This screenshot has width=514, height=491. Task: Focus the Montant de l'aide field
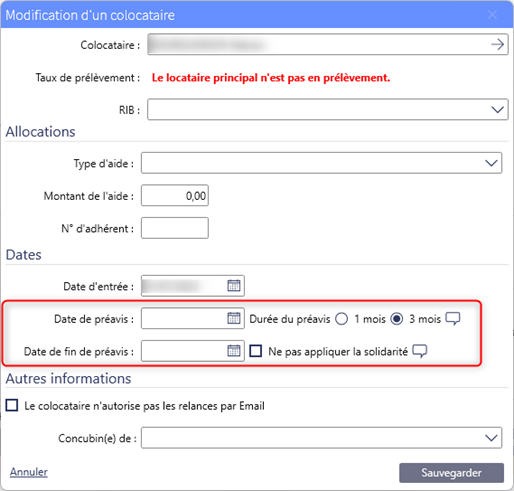click(x=175, y=195)
